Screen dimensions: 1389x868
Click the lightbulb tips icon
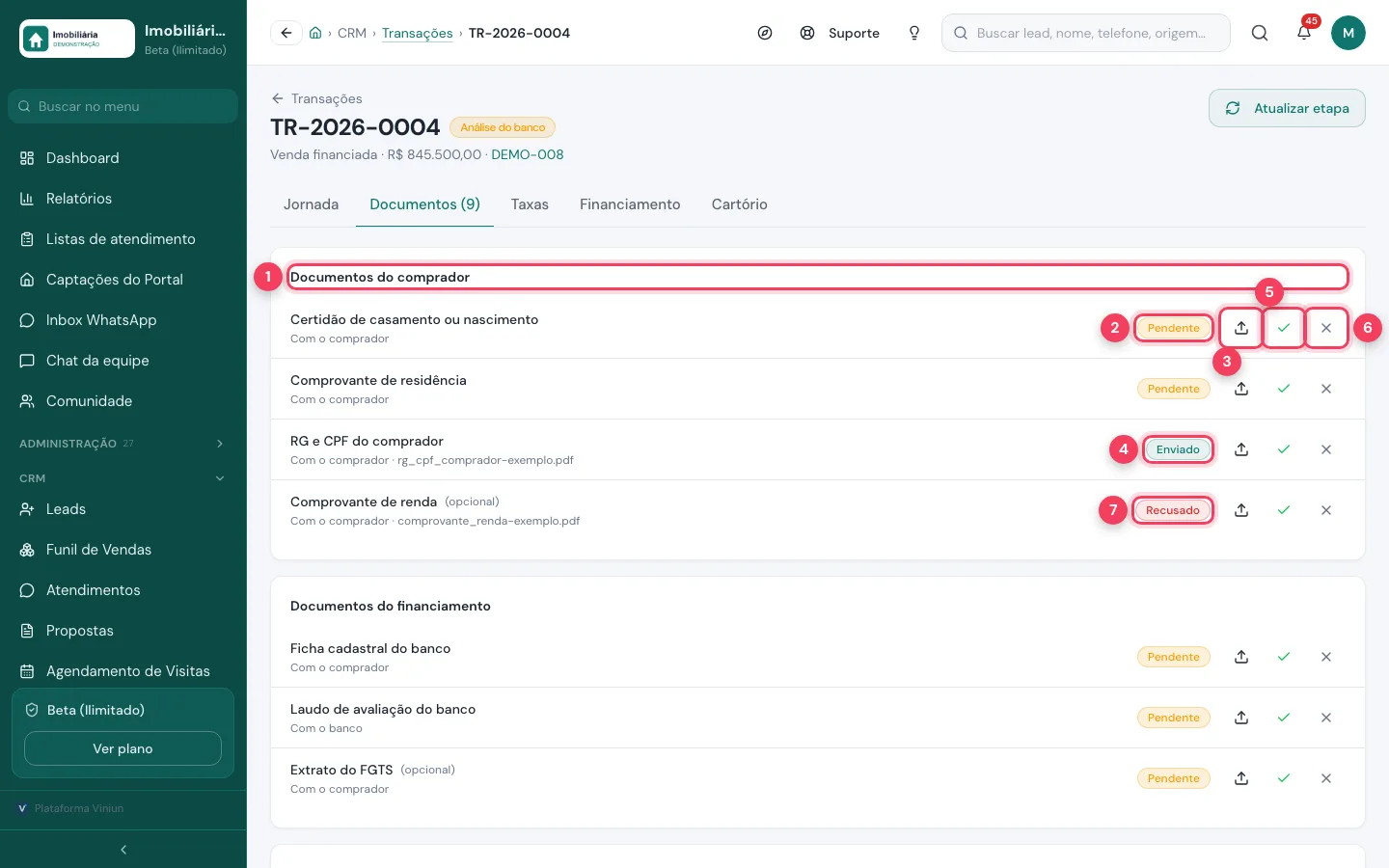tap(914, 33)
